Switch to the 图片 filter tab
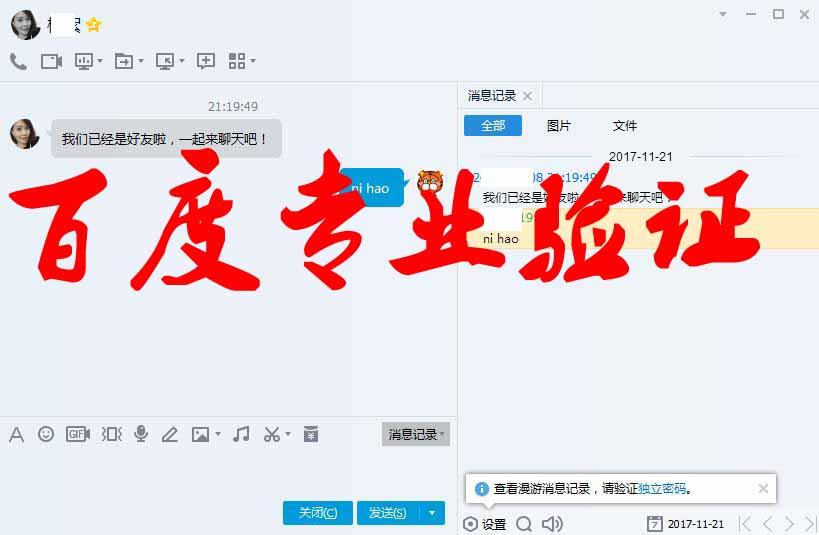Image resolution: width=819 pixels, height=535 pixels. pos(558,125)
